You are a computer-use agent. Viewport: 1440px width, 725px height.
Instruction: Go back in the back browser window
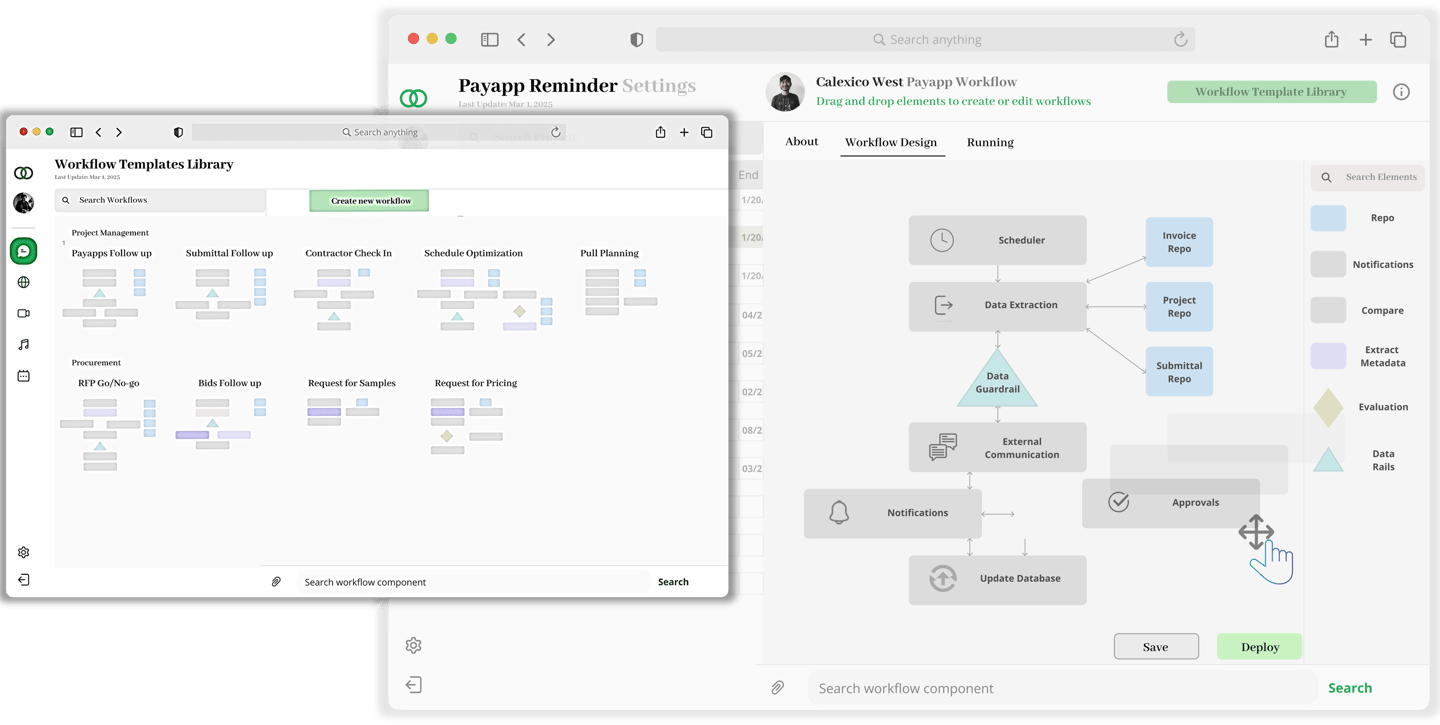click(x=521, y=40)
